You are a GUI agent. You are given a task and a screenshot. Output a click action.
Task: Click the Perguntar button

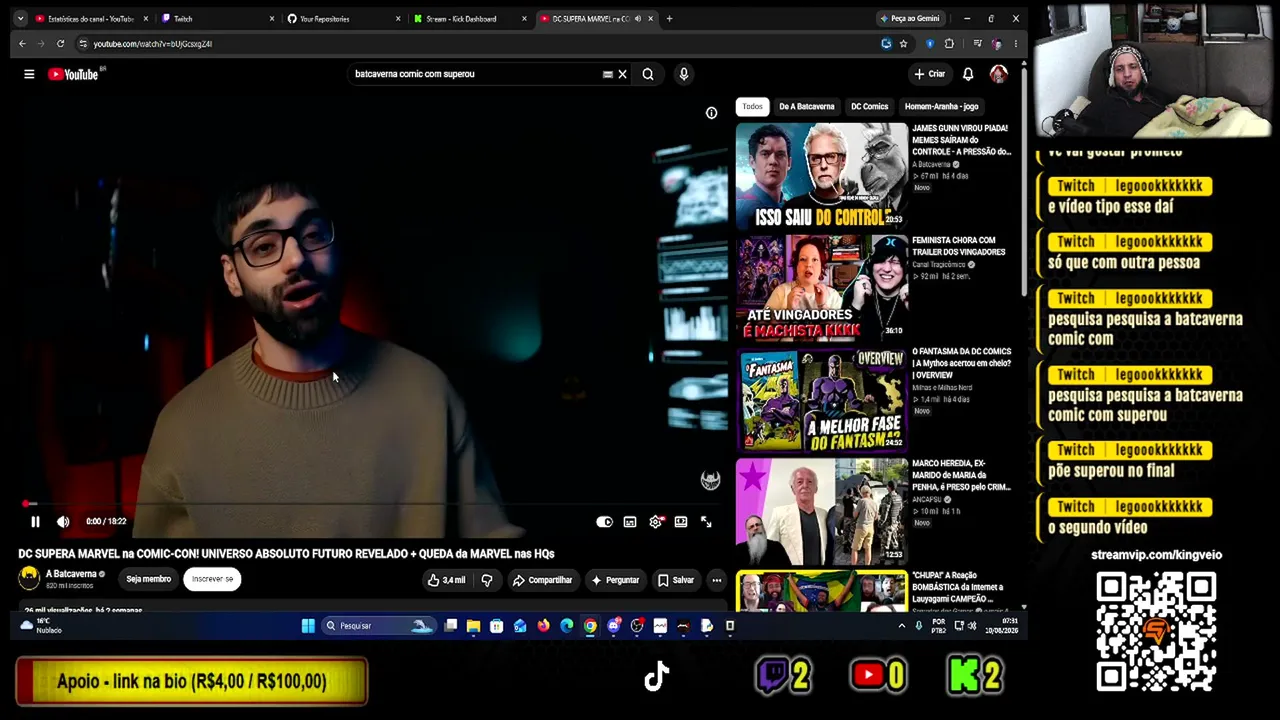click(615, 580)
